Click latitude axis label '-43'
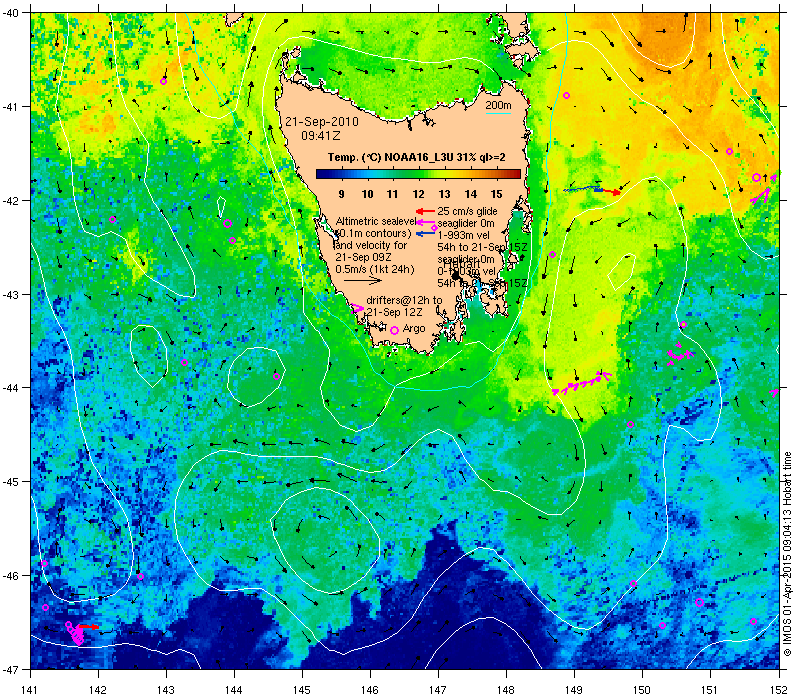800x700 pixels. (x=10, y=294)
